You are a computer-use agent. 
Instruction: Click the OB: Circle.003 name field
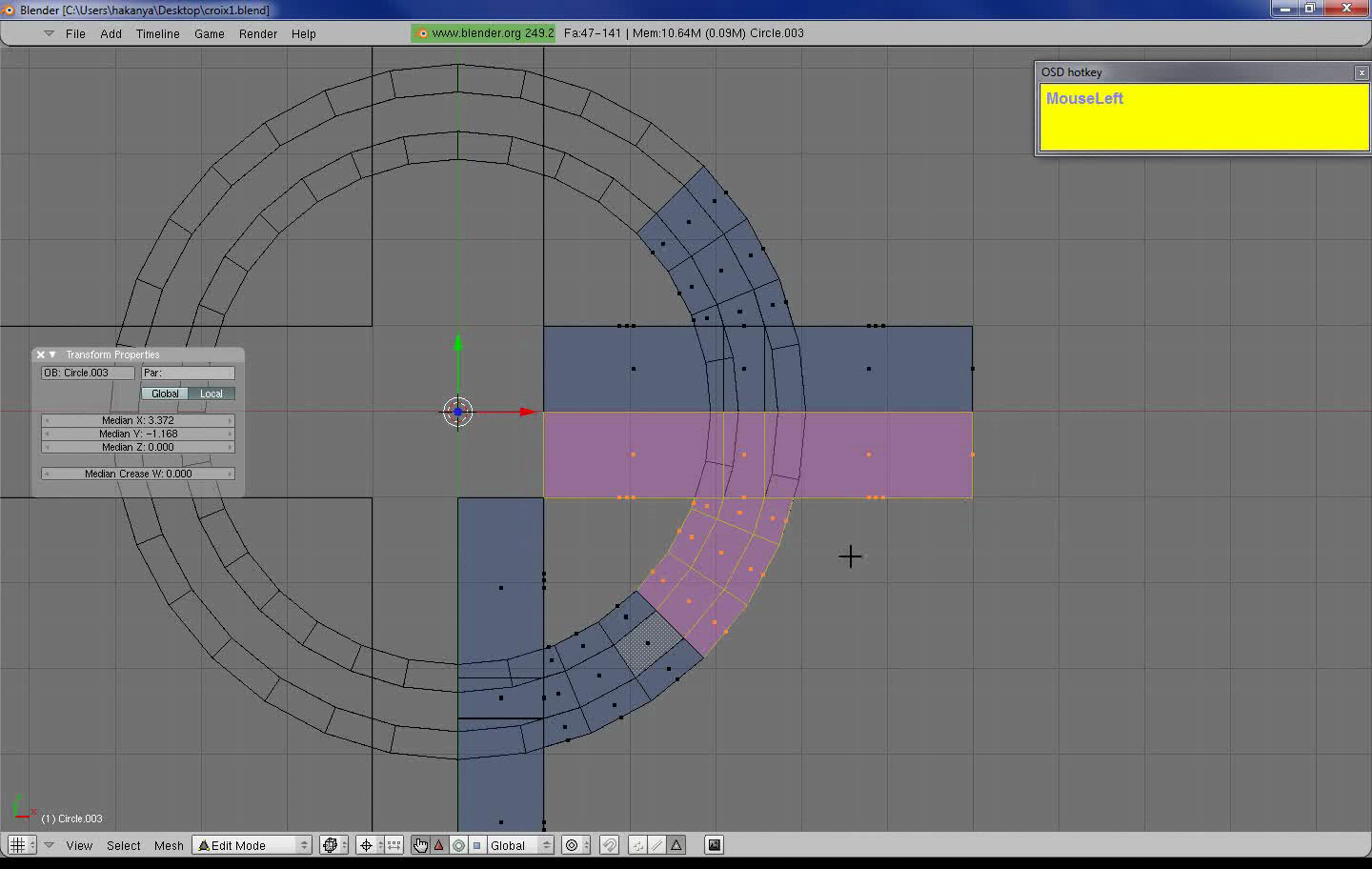pyautogui.click(x=88, y=373)
